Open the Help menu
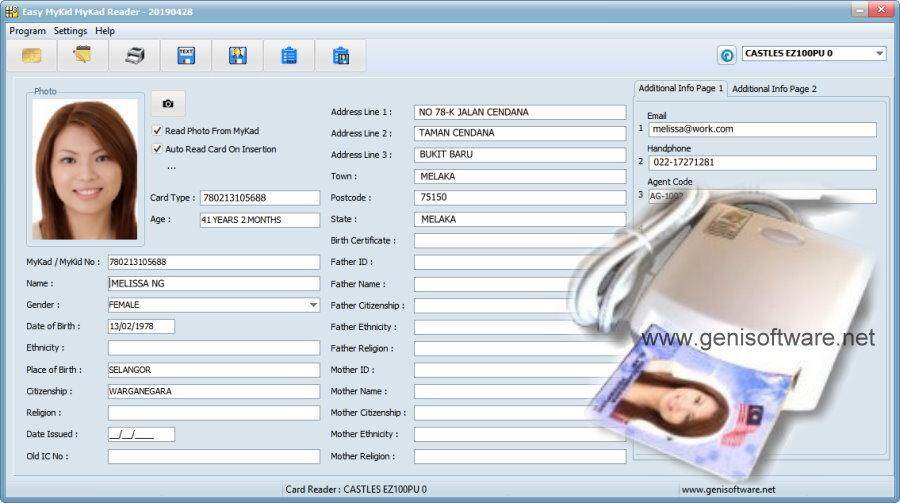The image size is (900, 503). [x=105, y=31]
